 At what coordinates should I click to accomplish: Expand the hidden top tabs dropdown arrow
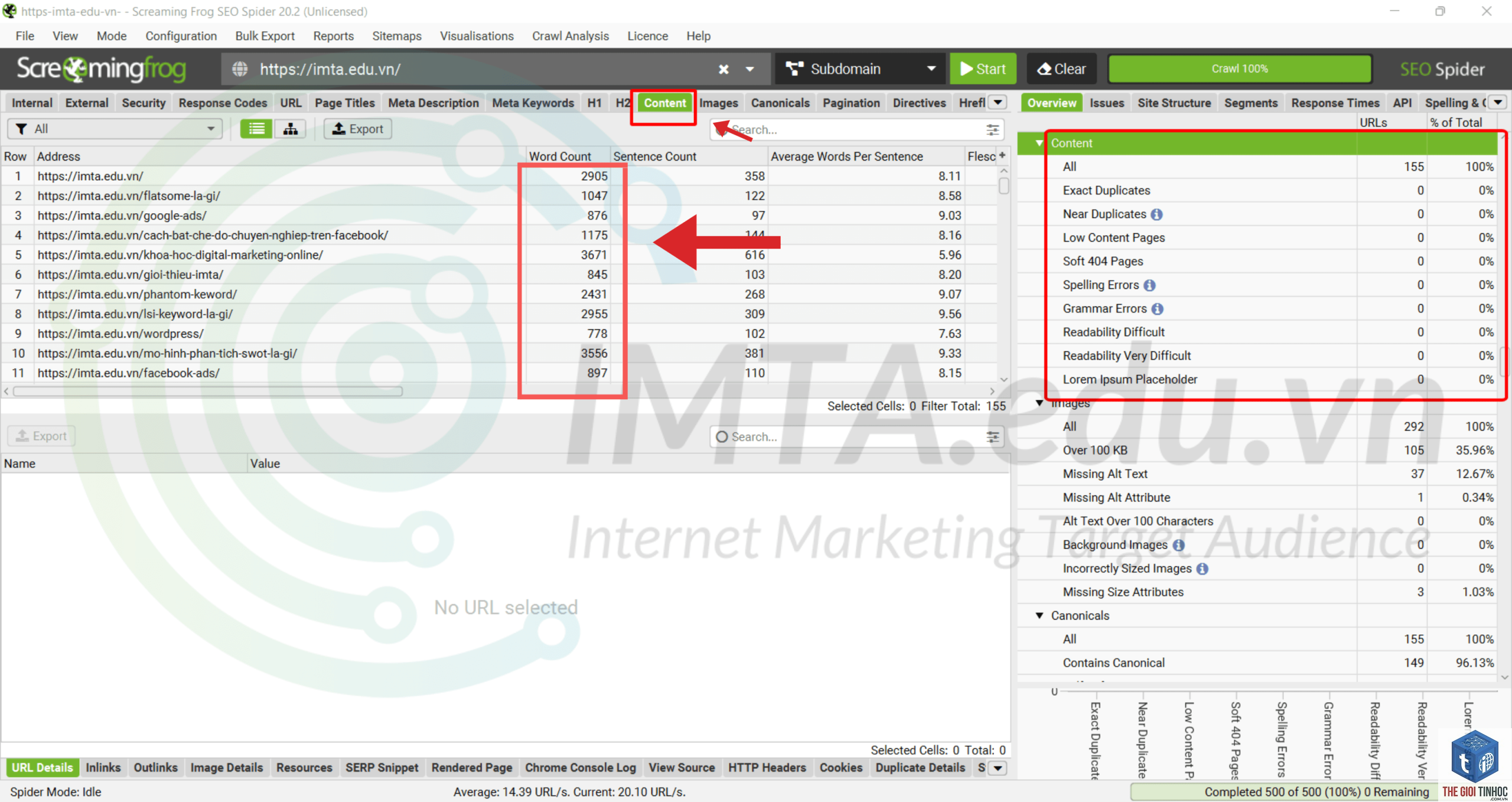tap(998, 102)
